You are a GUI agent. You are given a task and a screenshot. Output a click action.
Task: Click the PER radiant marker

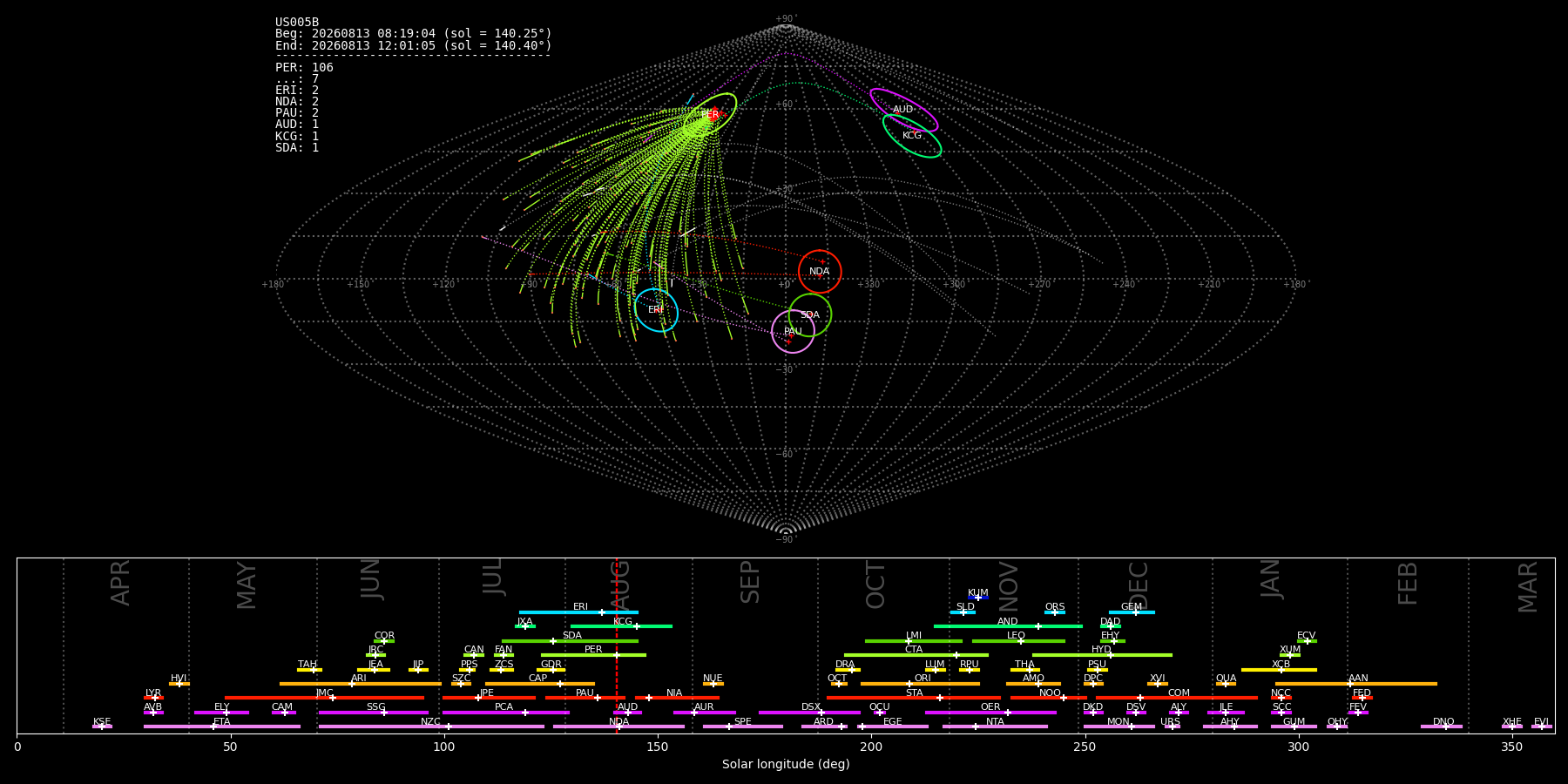pyautogui.click(x=711, y=114)
